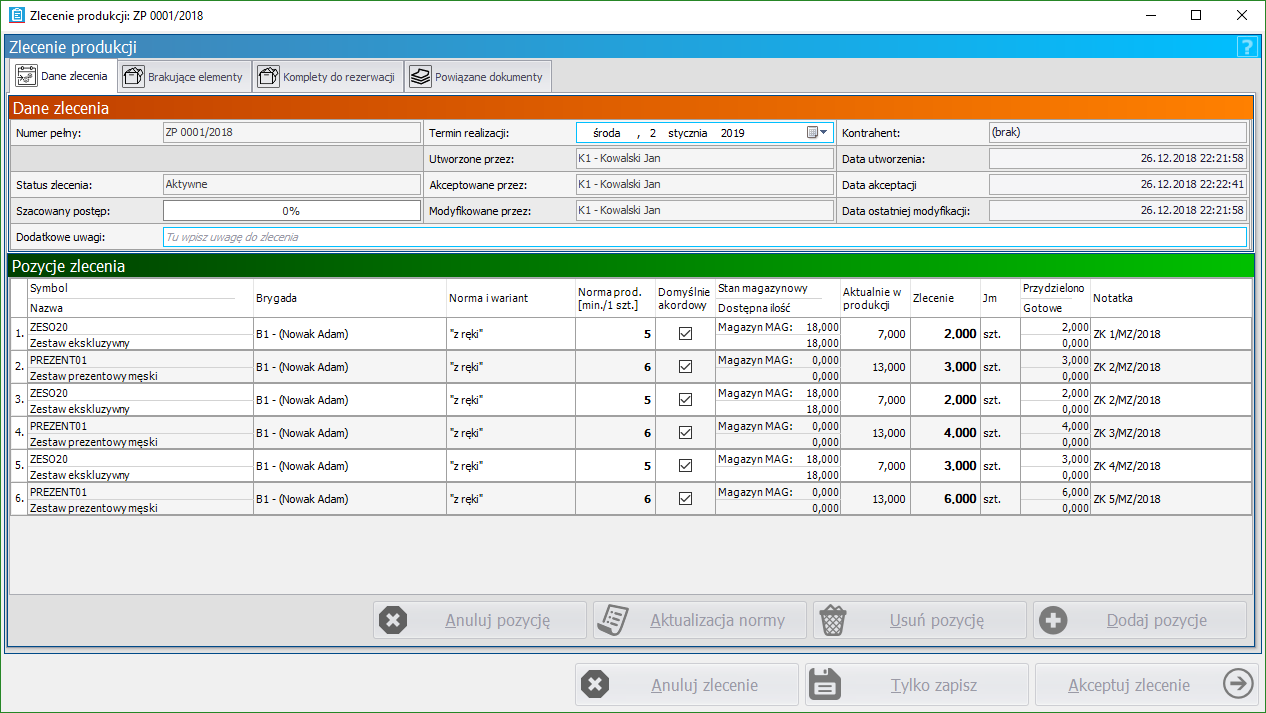This screenshot has width=1266, height=713.
Task: Switch to Komplety do rezerwacji tab
Action: (326, 77)
